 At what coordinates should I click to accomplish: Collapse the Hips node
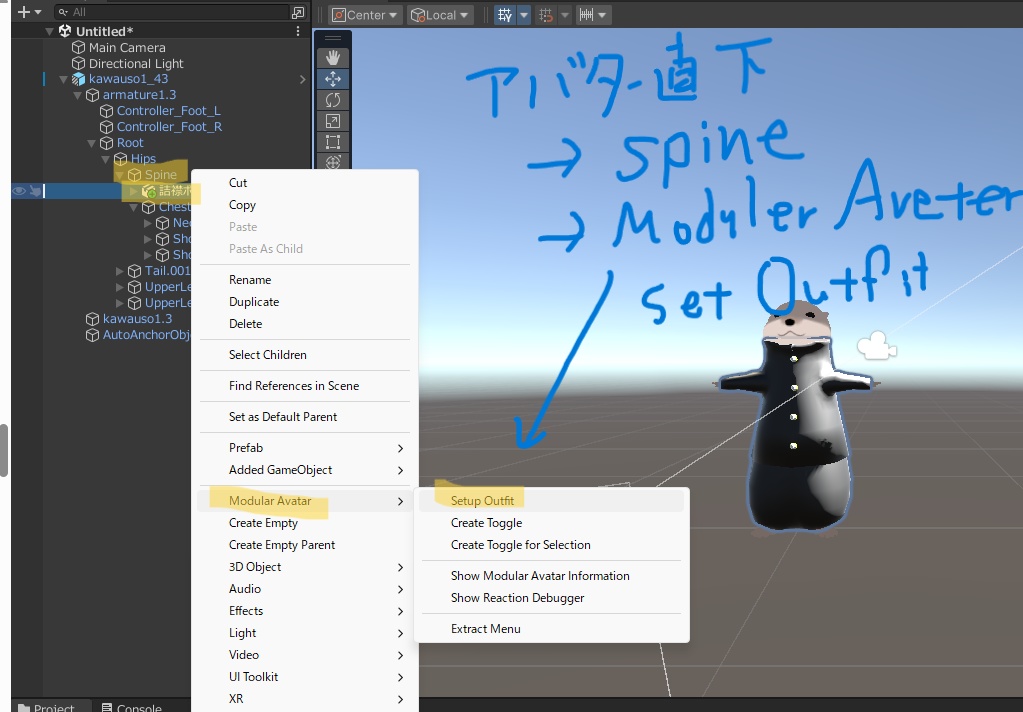pos(106,159)
